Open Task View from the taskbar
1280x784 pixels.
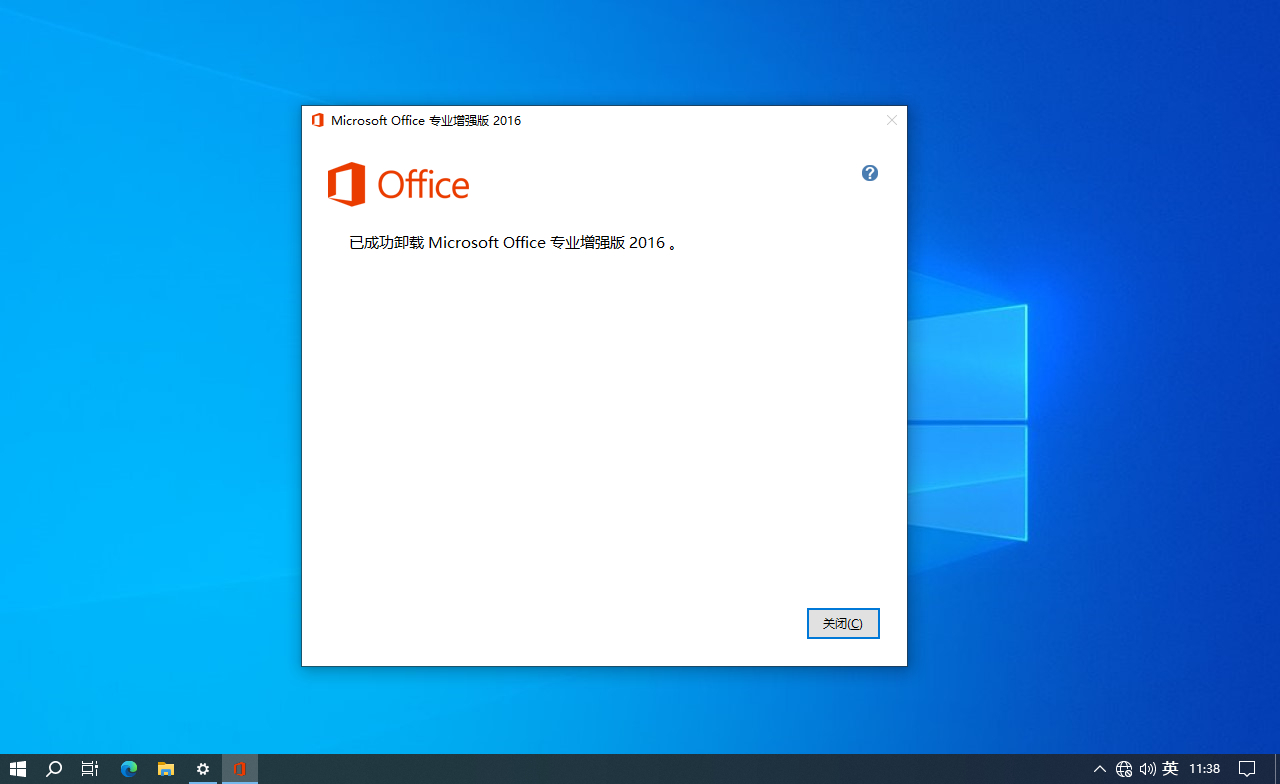point(90,769)
